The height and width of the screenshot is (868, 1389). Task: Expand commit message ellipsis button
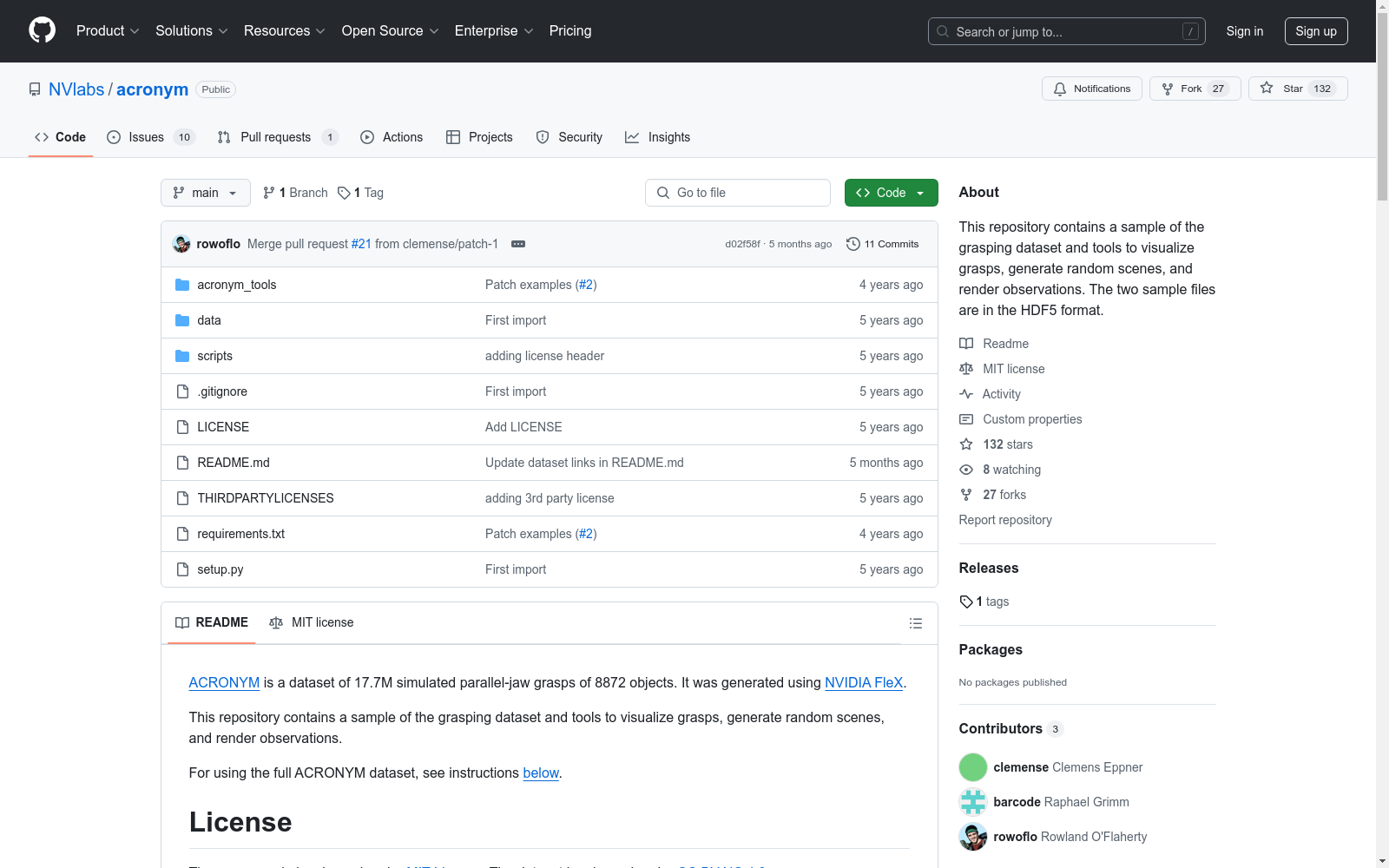point(518,244)
